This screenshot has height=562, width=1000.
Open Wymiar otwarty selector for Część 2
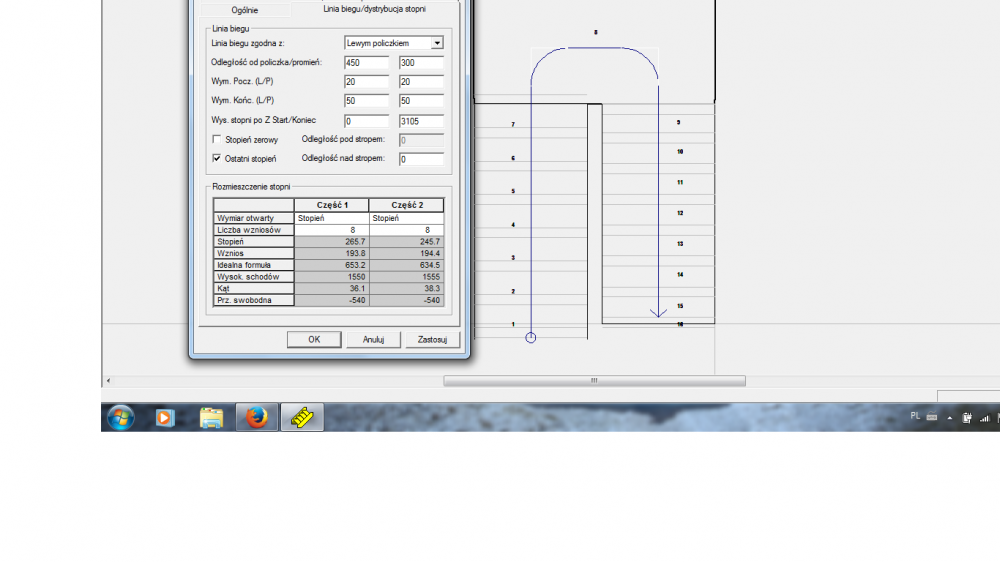click(406, 218)
